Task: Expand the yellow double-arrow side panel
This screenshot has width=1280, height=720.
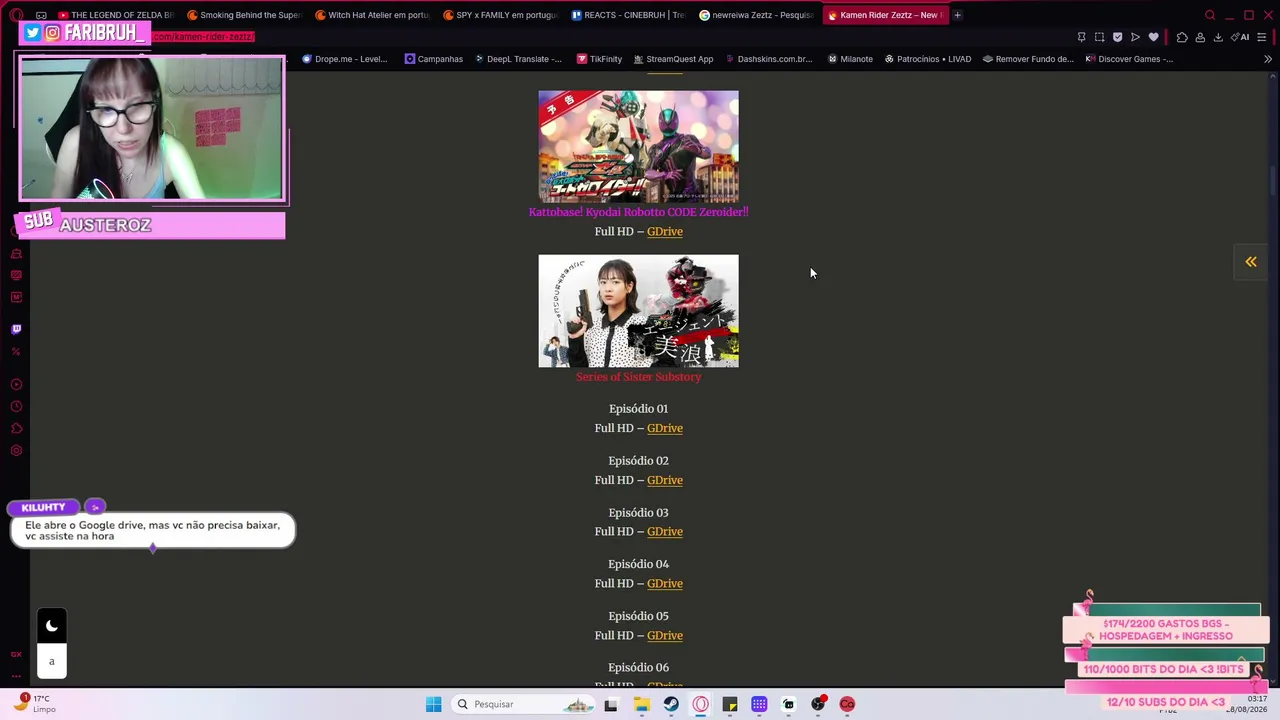Action: [x=1250, y=262]
